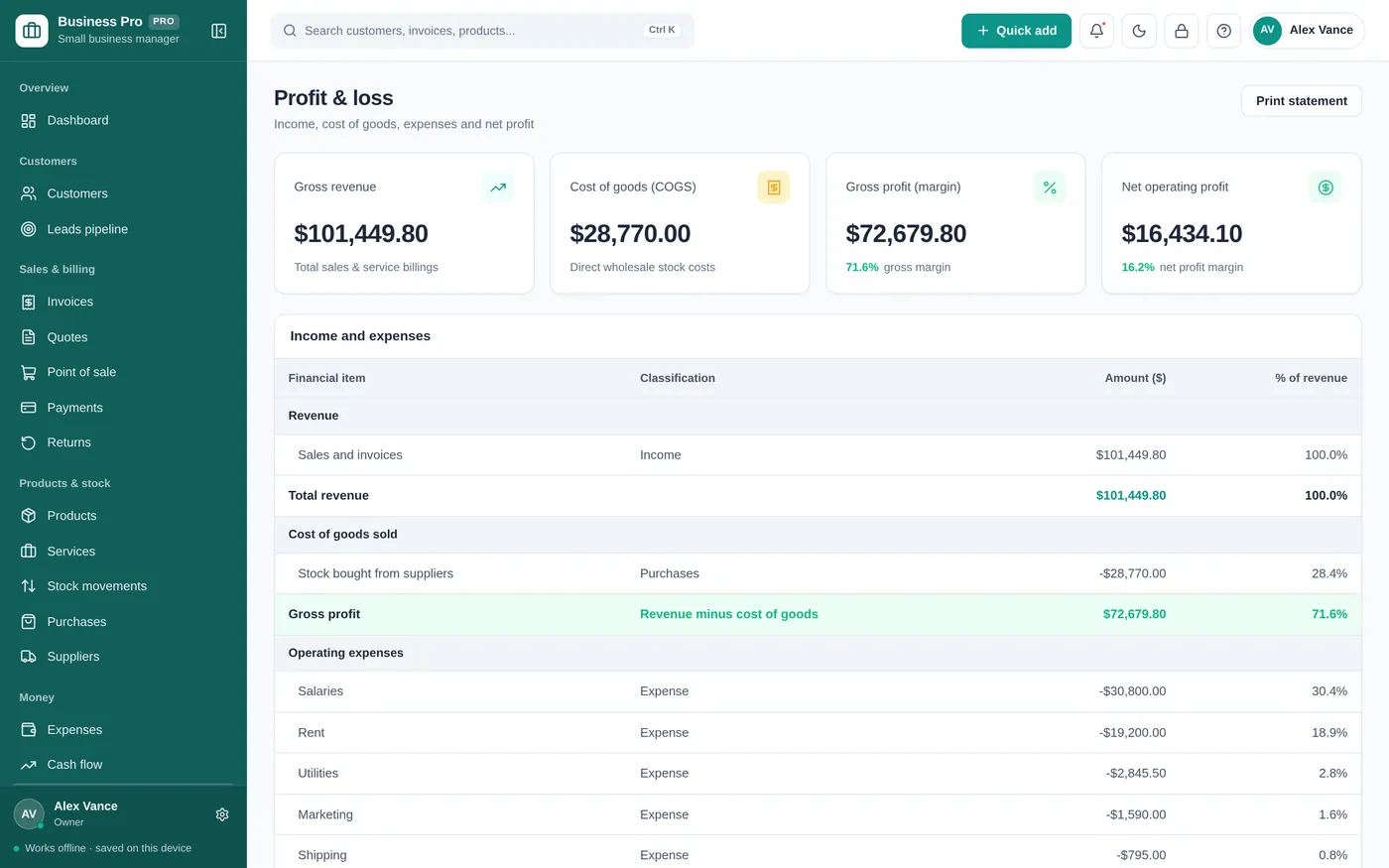Go to Dashboard in sidebar
The width and height of the screenshot is (1389, 868).
pyautogui.click(x=123, y=121)
